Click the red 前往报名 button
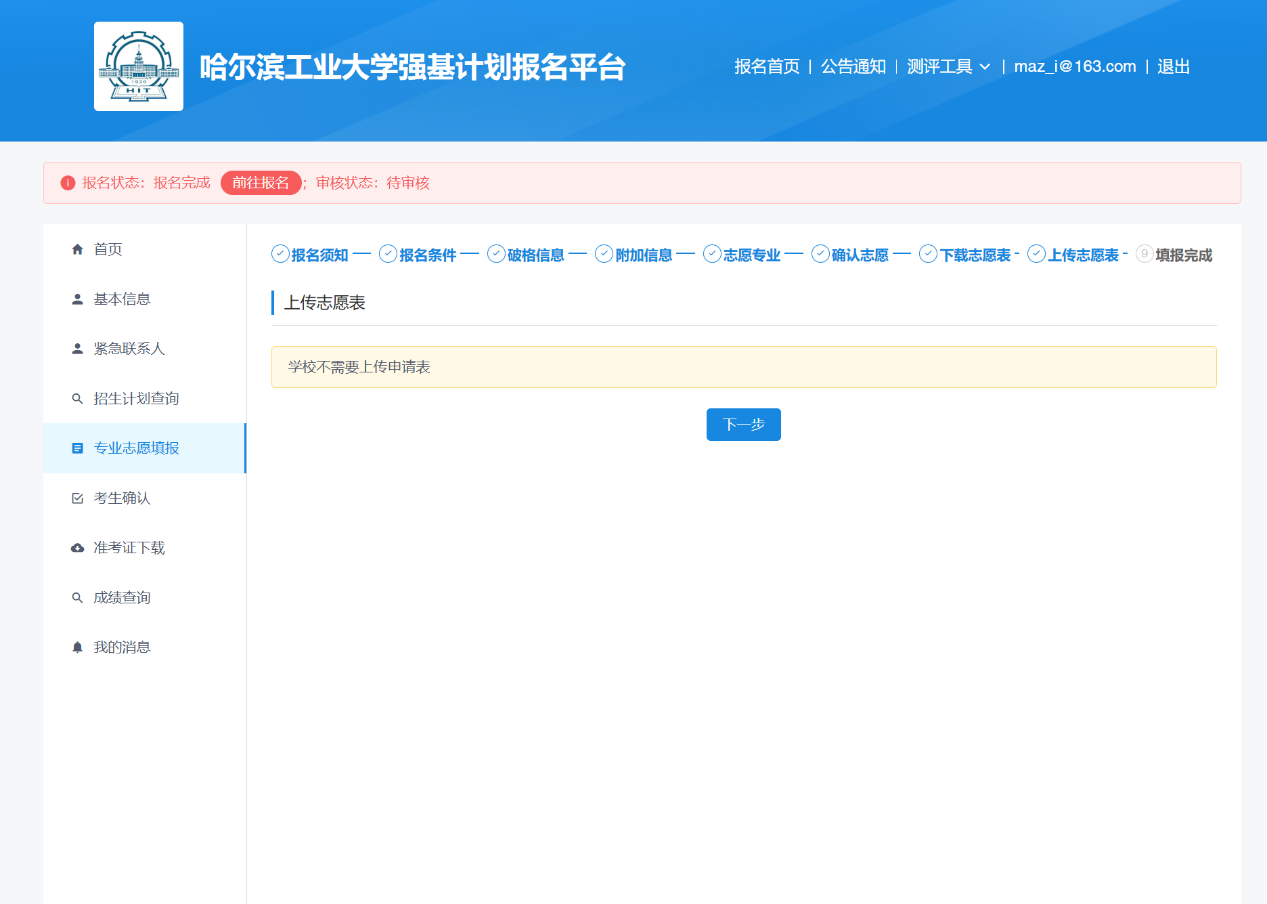The height and width of the screenshot is (904, 1267). tap(261, 183)
